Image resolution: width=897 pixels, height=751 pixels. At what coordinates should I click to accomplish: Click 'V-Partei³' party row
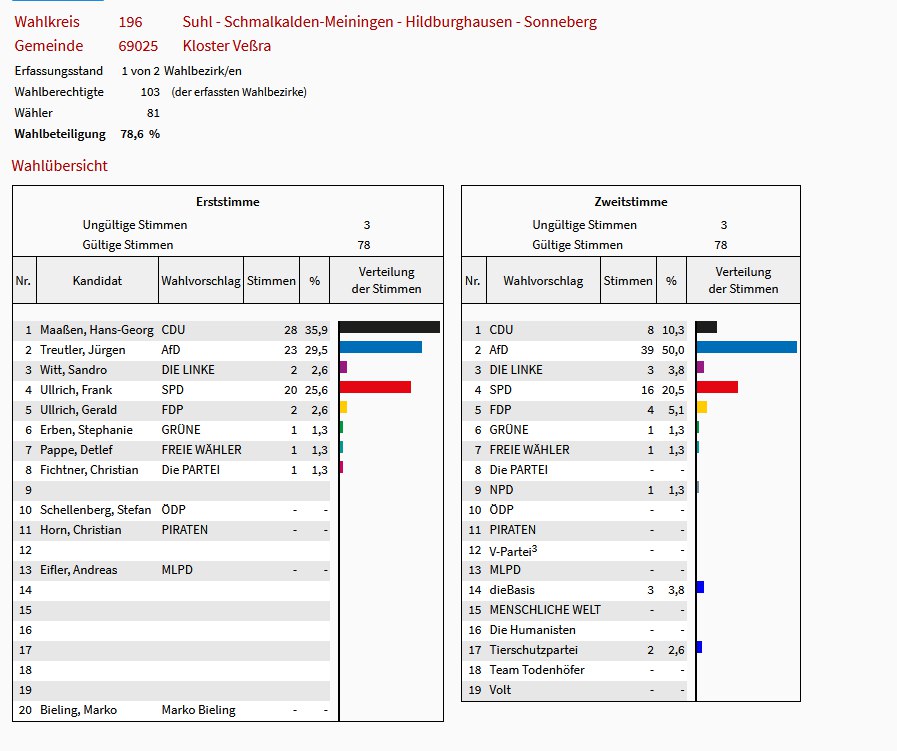575,550
